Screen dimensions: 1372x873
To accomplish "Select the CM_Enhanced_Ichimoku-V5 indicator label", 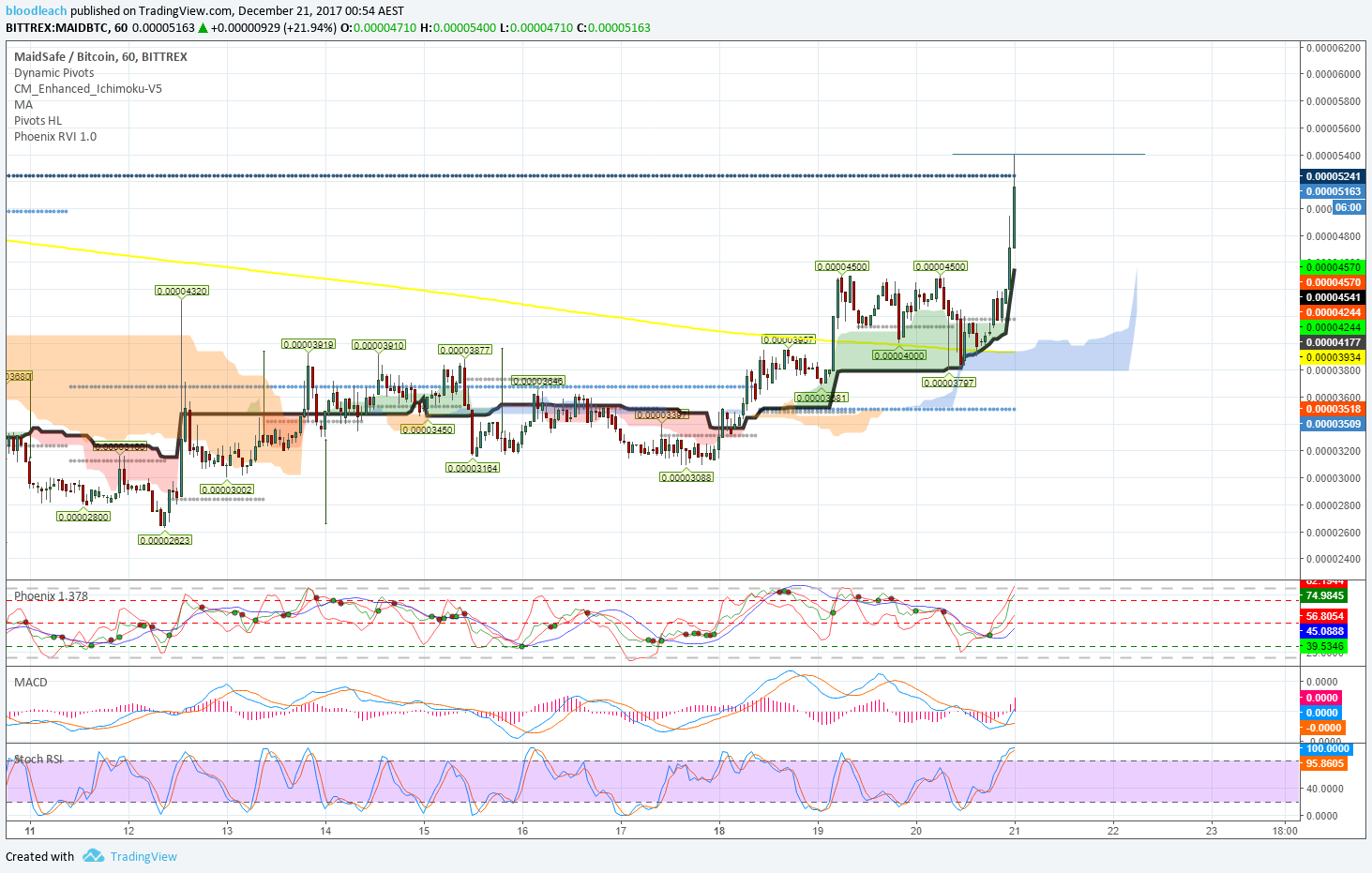I will click(x=88, y=89).
